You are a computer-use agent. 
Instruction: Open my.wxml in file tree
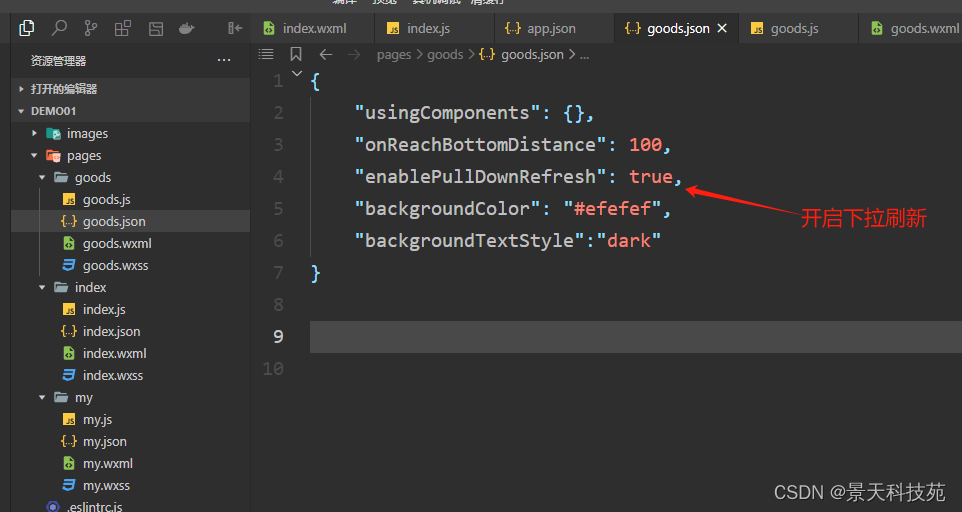(x=130, y=464)
